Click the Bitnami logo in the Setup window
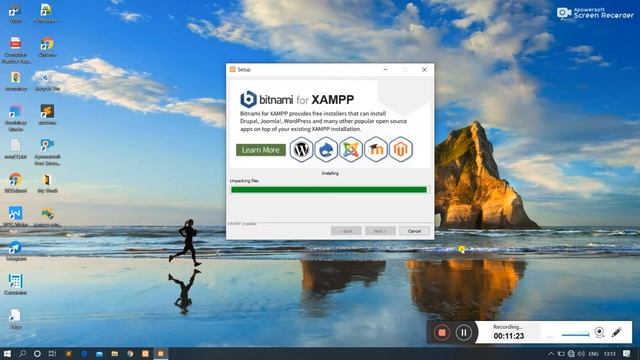The image size is (640, 360). 248,99
